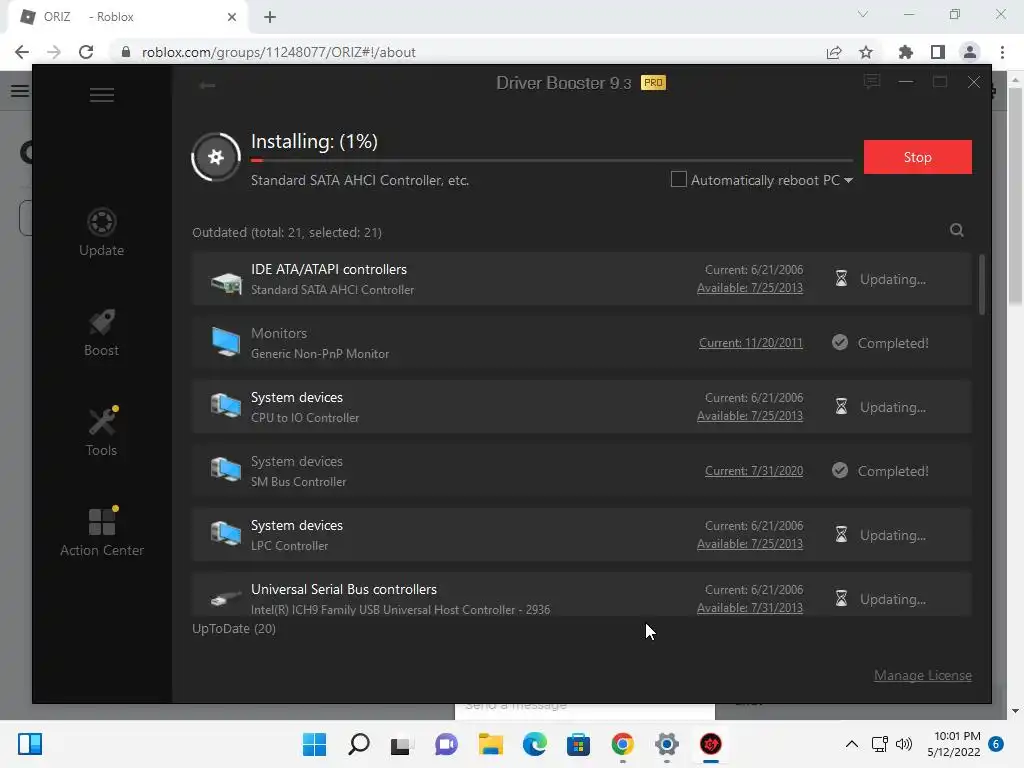
Task: Share this page from address bar
Action: pos(834,53)
